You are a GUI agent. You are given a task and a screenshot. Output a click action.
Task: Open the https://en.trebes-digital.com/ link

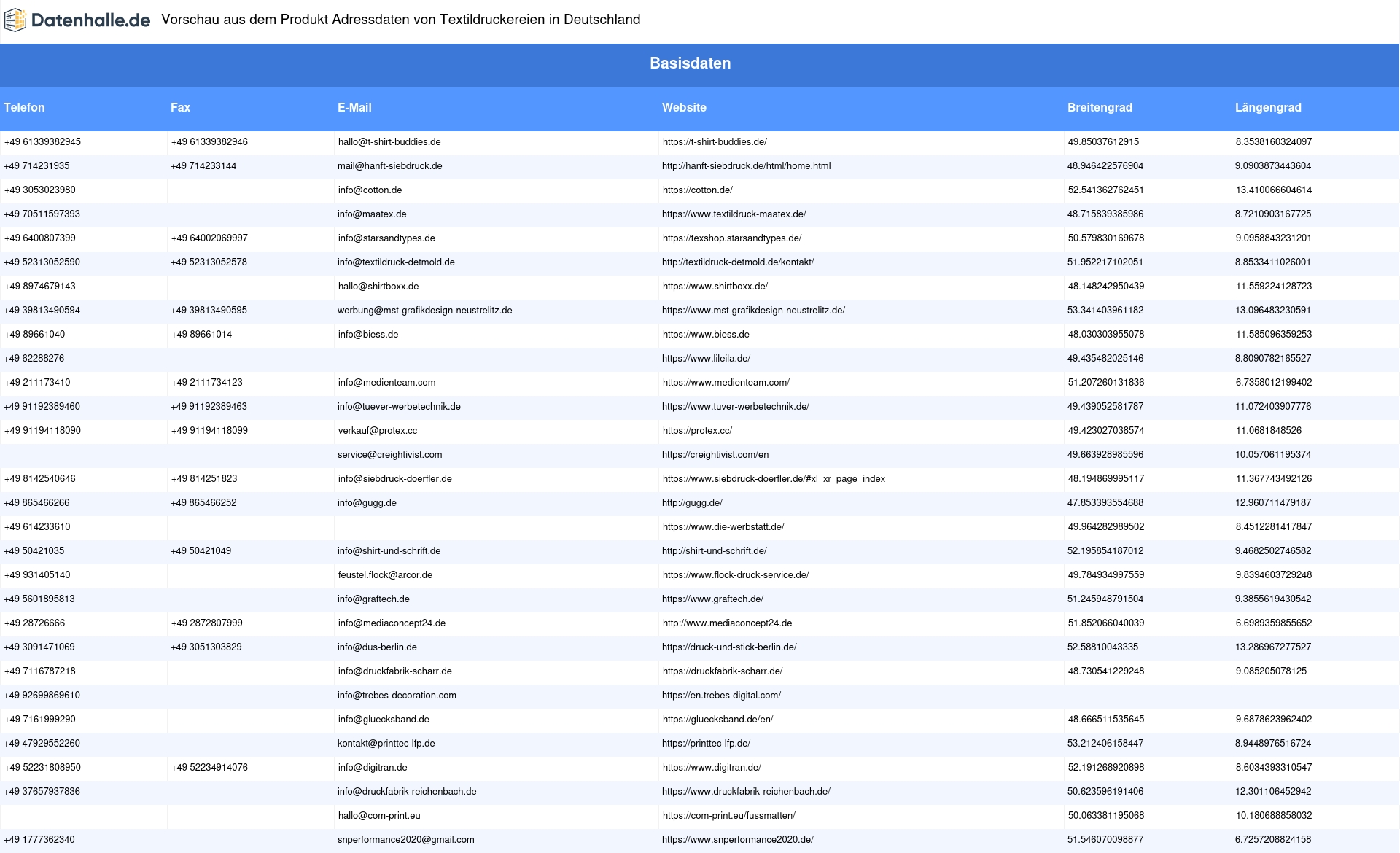[x=721, y=696]
